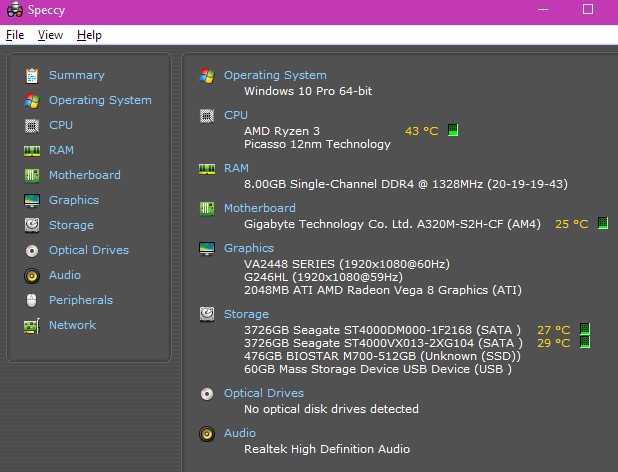Open the View menu
The image size is (618, 472).
pos(50,35)
